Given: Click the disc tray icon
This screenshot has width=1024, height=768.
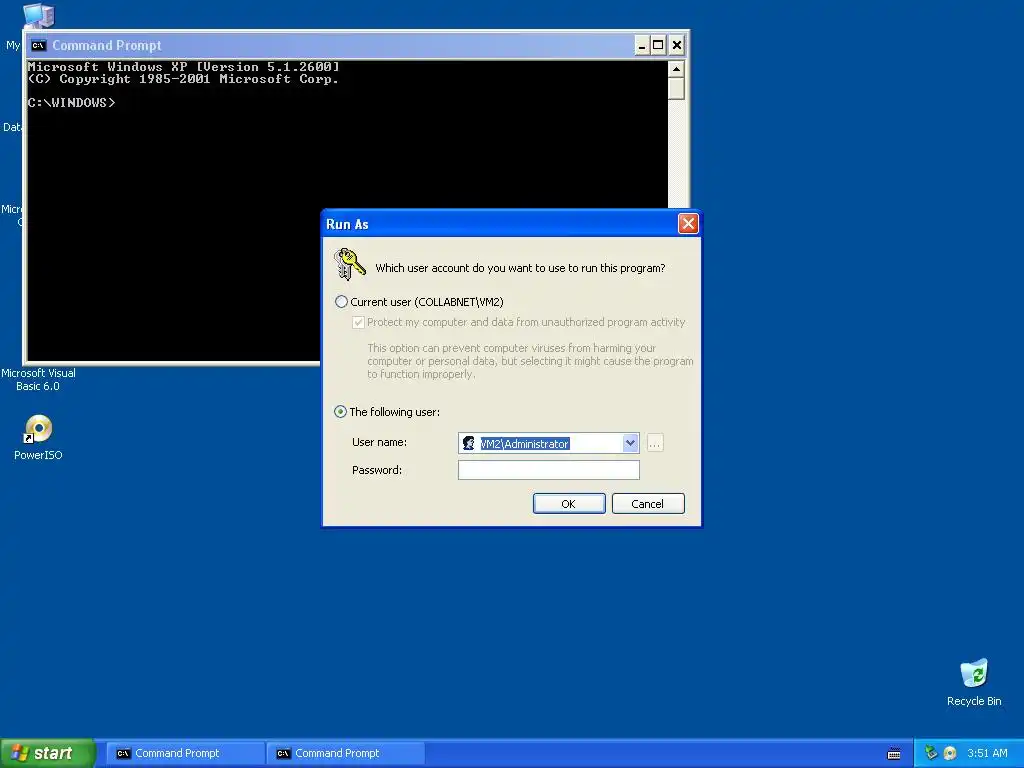Looking at the screenshot, I should [x=950, y=753].
